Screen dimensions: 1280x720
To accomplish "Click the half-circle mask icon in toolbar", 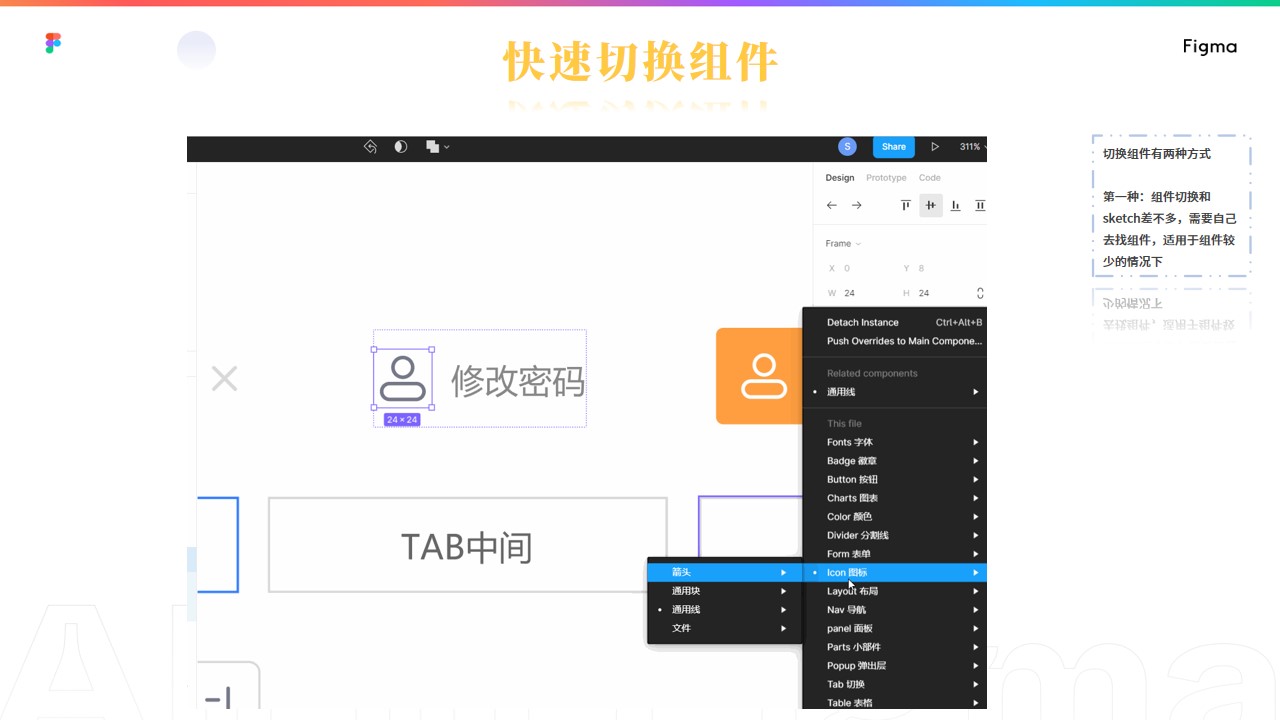I will (x=401, y=147).
